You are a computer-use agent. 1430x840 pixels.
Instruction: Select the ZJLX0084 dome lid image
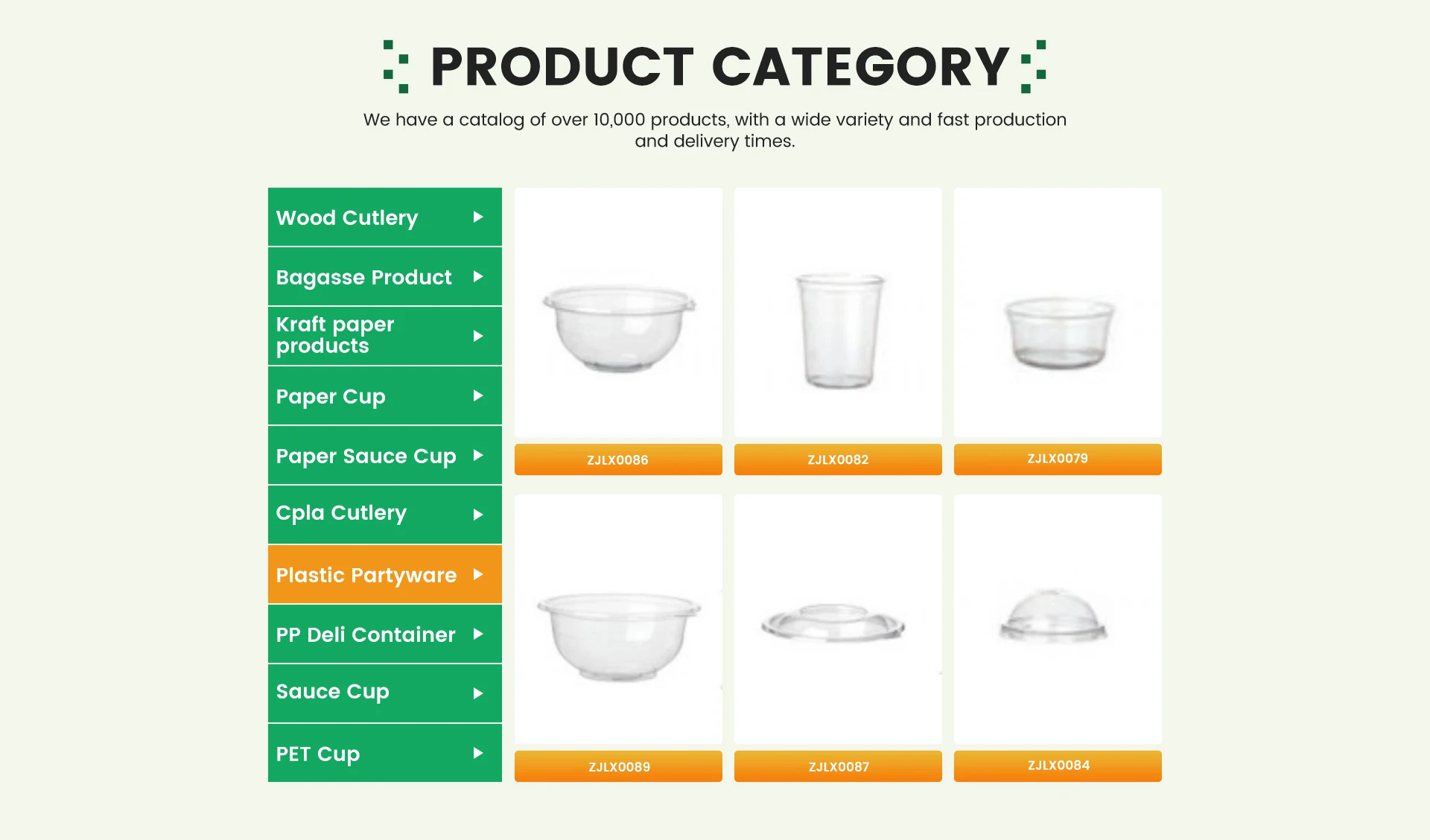[x=1054, y=617]
